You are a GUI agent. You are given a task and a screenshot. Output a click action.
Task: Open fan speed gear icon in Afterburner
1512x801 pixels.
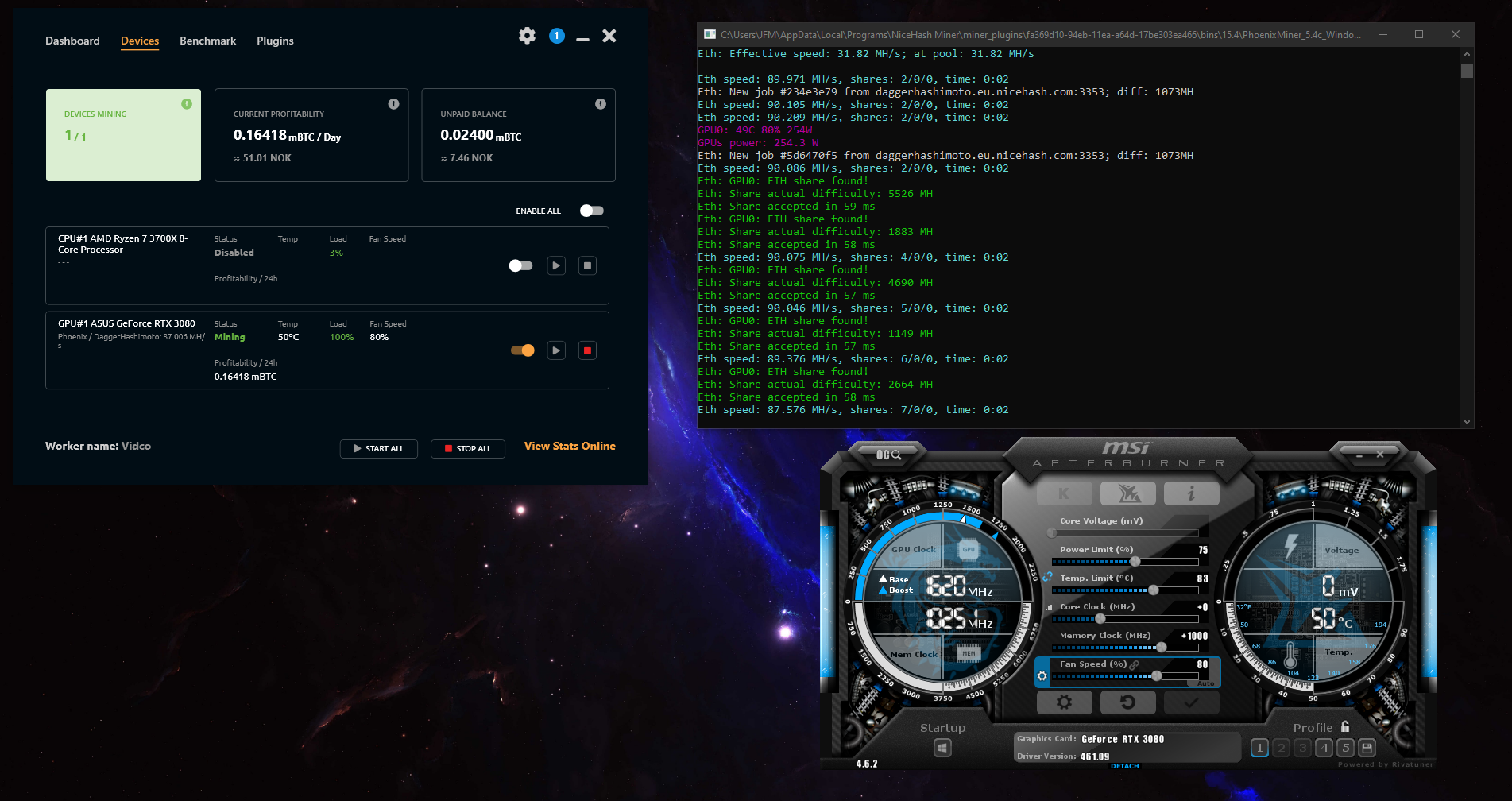click(1042, 675)
